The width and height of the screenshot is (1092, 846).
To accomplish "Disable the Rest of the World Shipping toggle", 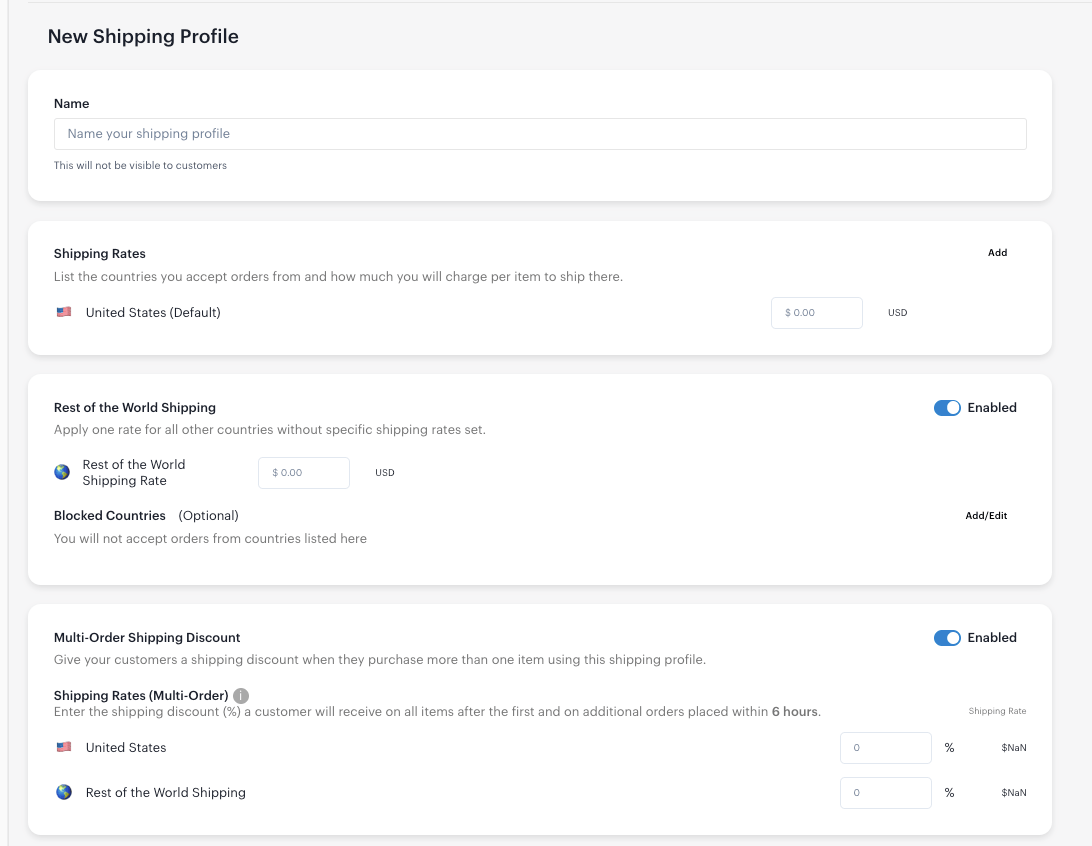I will 946,407.
